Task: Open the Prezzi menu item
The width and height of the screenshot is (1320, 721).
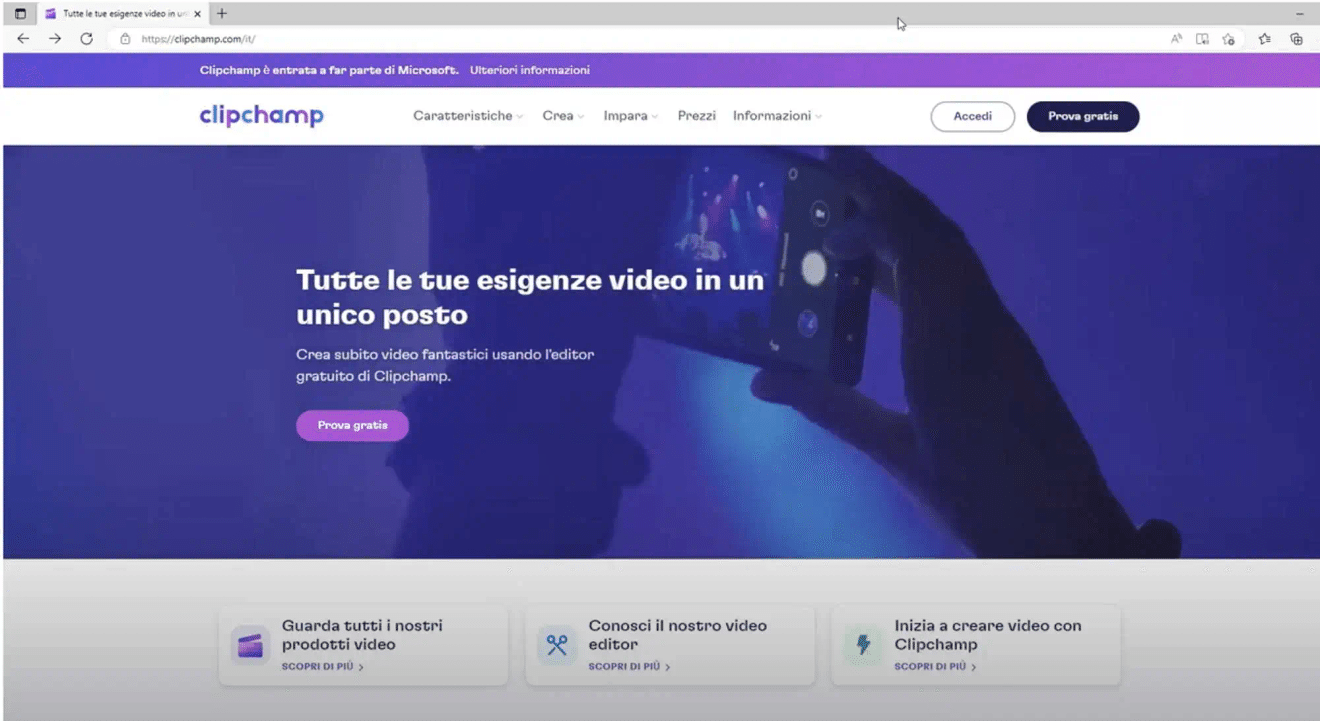Action: 696,116
